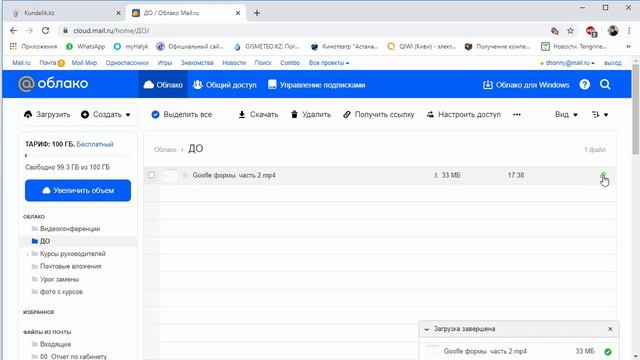Open the Общий доступ tab
The height and width of the screenshot is (360, 640).
coord(224,84)
